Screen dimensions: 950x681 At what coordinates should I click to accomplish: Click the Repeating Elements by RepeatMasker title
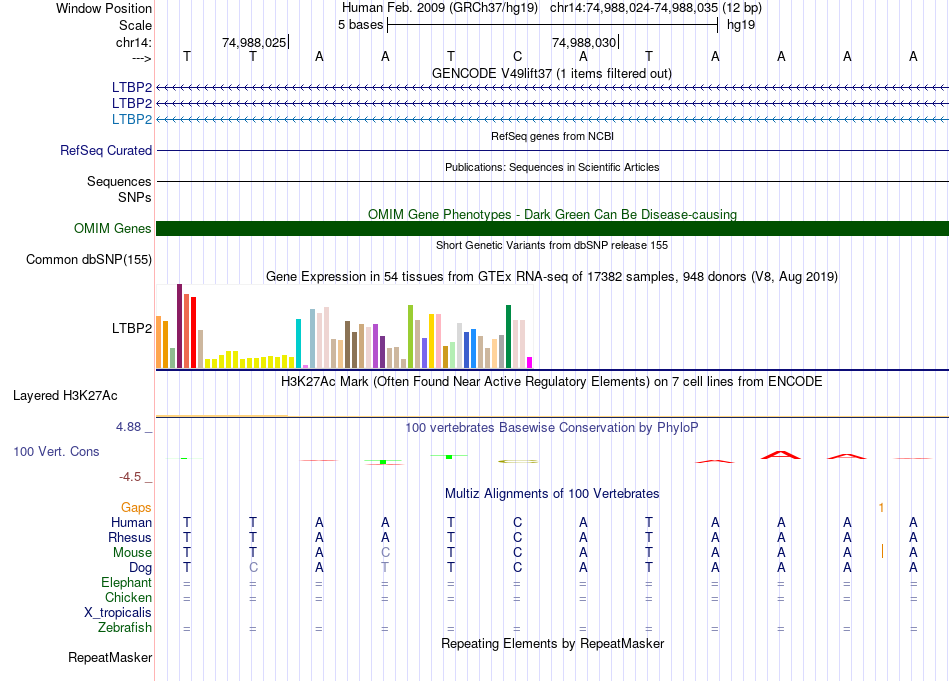click(552, 643)
